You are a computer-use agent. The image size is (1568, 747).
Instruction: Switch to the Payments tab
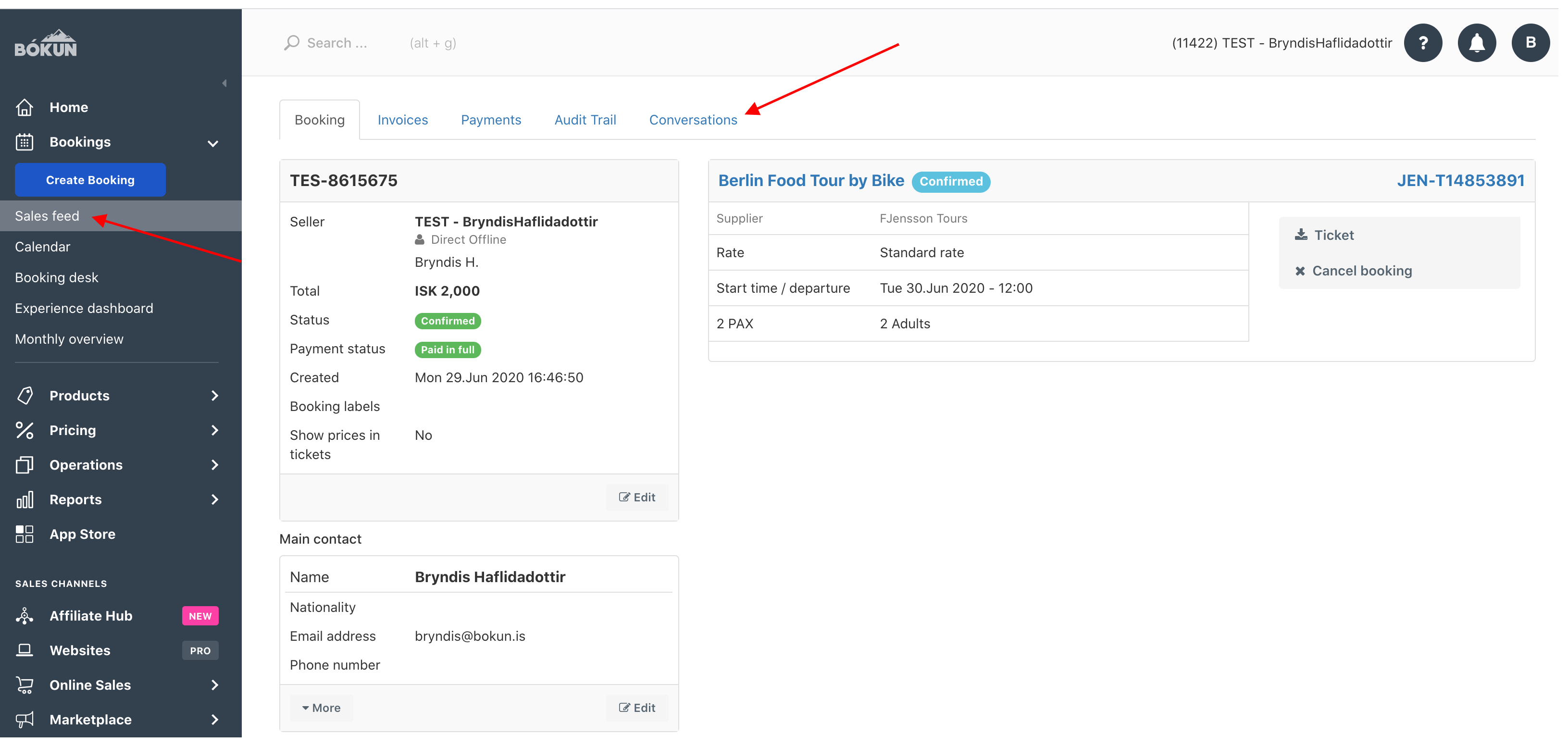tap(491, 120)
